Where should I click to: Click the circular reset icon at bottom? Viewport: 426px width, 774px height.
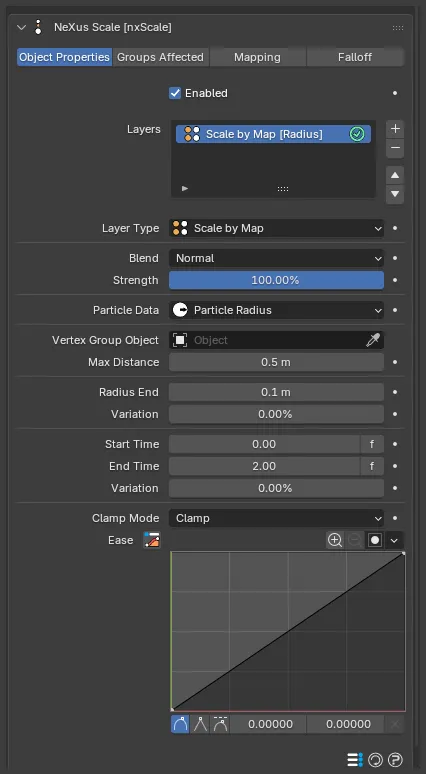click(375, 759)
